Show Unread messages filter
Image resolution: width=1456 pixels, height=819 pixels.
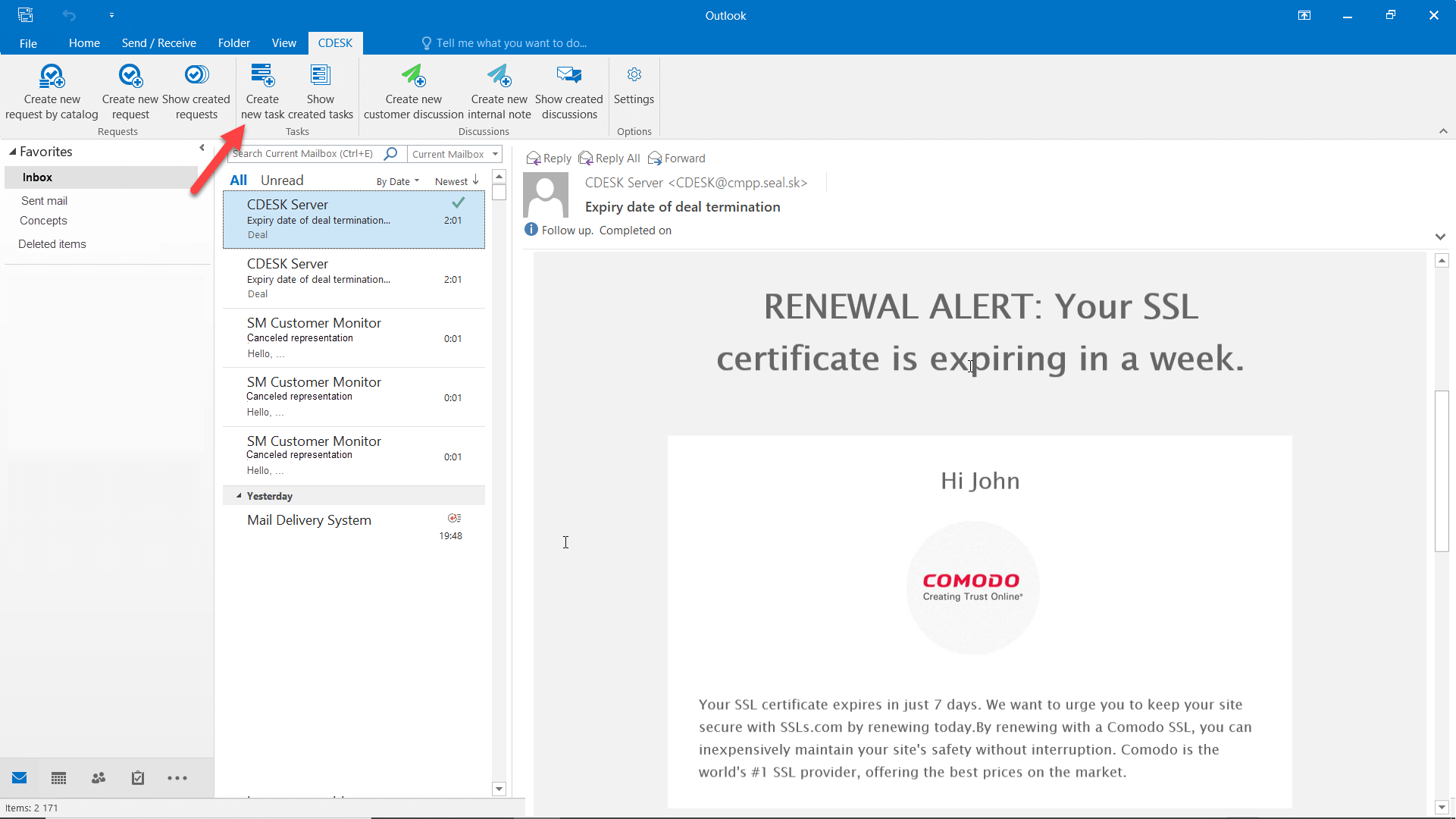282,180
